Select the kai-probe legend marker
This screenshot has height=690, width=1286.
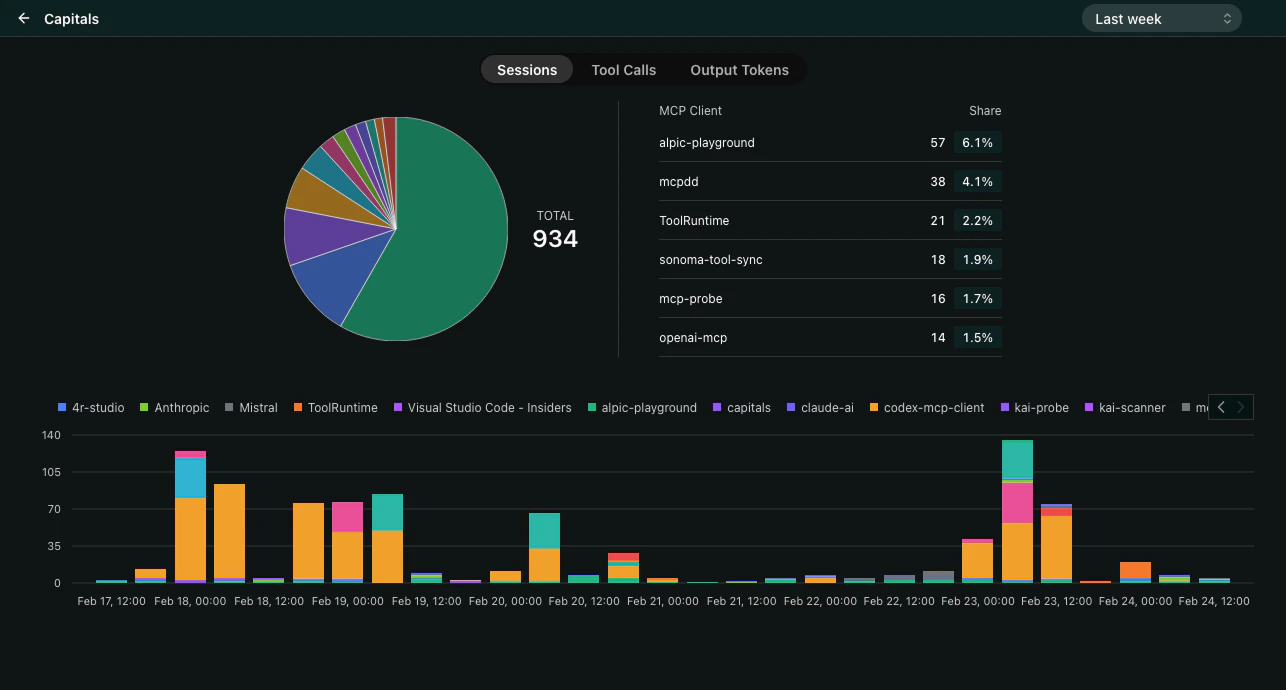(x=1003, y=407)
